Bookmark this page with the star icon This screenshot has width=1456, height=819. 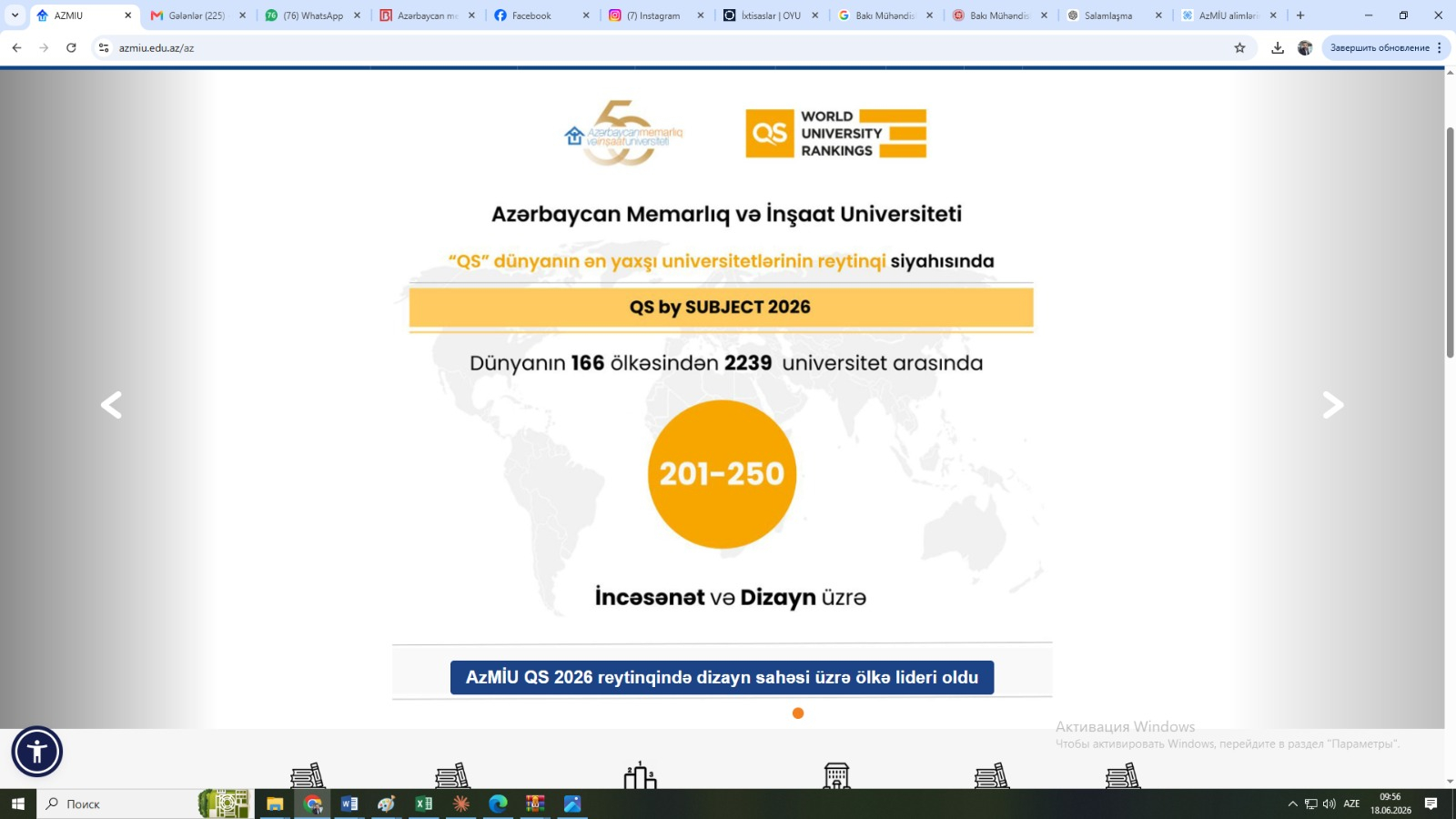coord(1239,47)
